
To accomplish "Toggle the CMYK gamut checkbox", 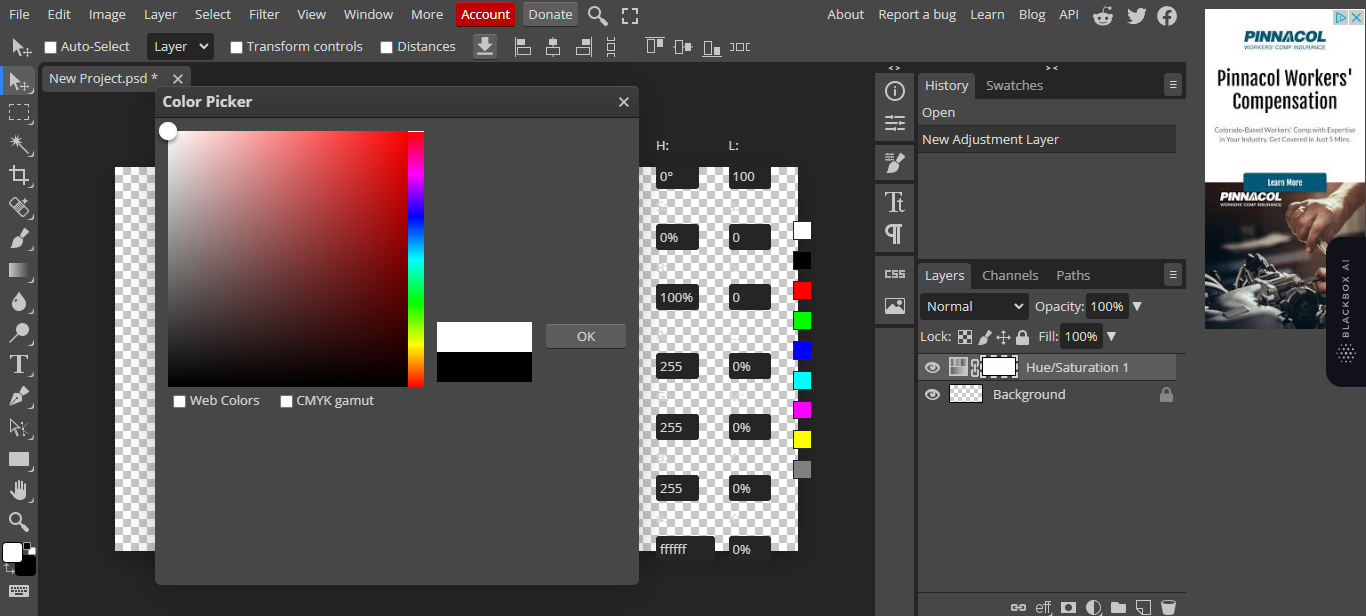I will (286, 401).
